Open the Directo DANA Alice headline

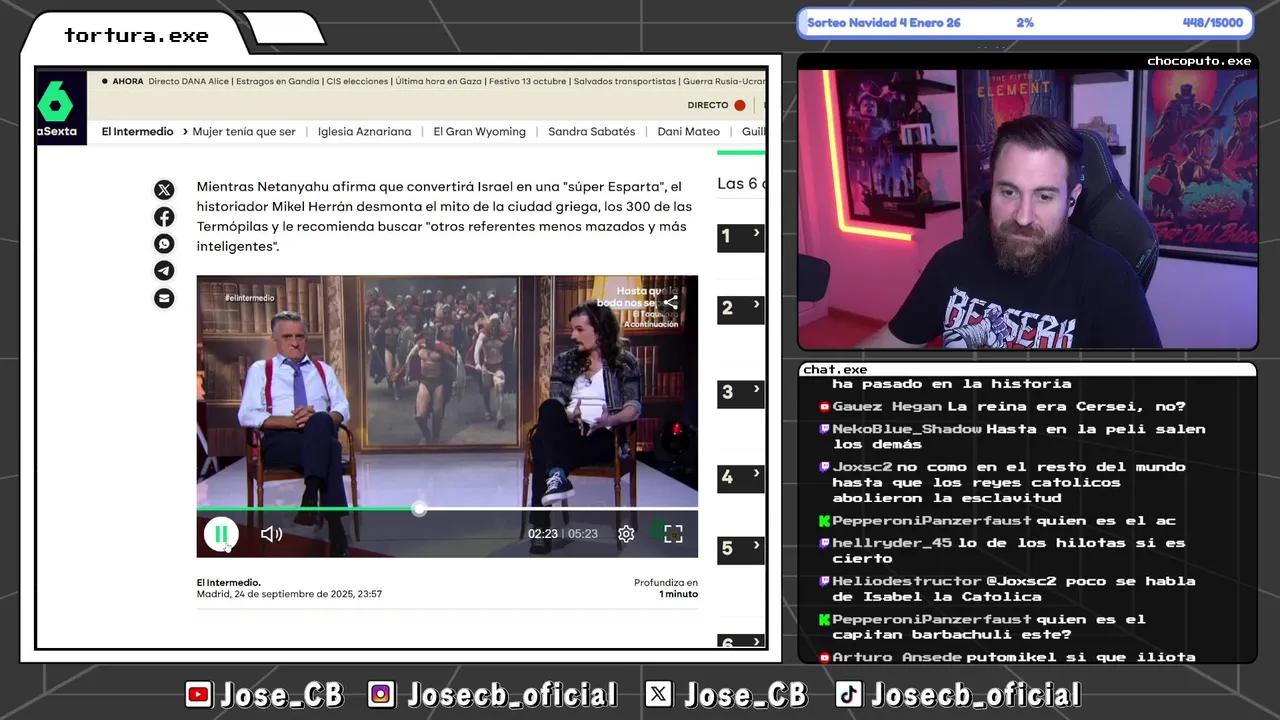pos(188,81)
